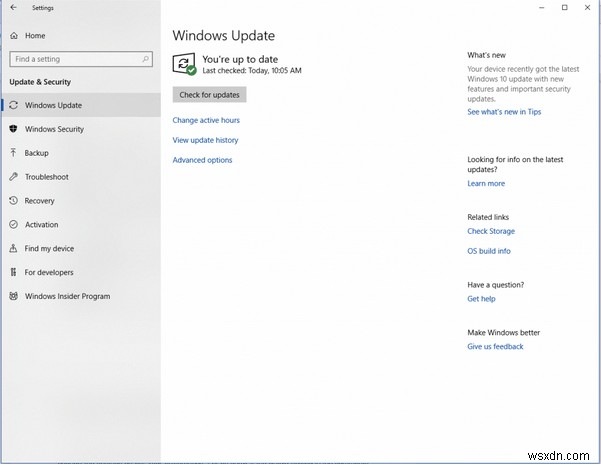Image resolution: width=601 pixels, height=466 pixels.
Task: Open Advanced options link
Action: point(202,160)
